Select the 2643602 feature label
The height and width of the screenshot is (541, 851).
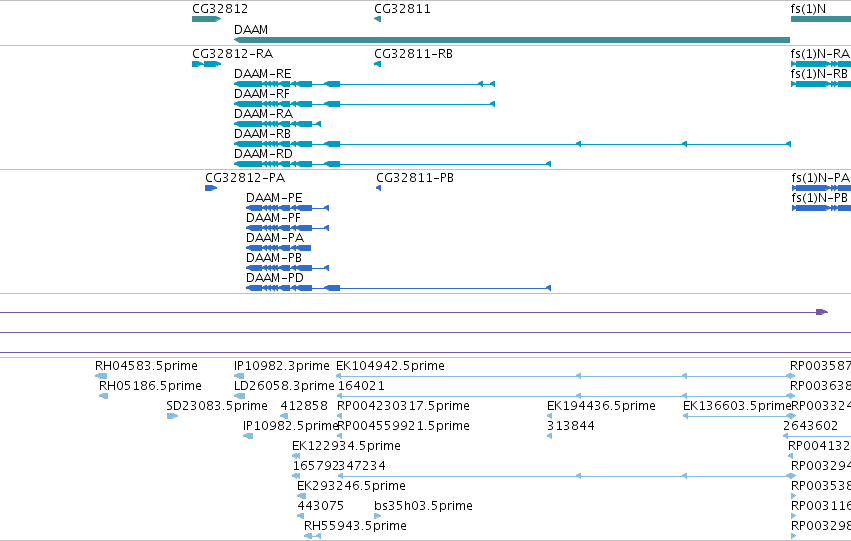tap(810, 426)
